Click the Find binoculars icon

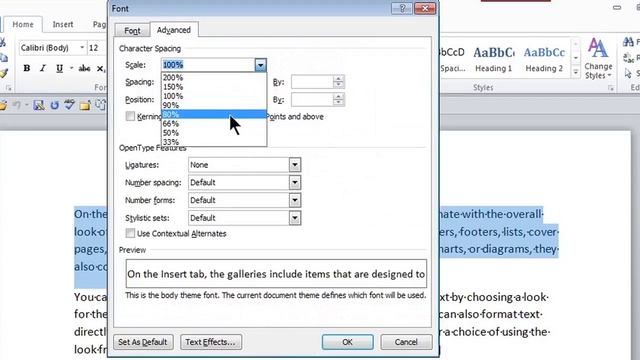(x=629, y=41)
